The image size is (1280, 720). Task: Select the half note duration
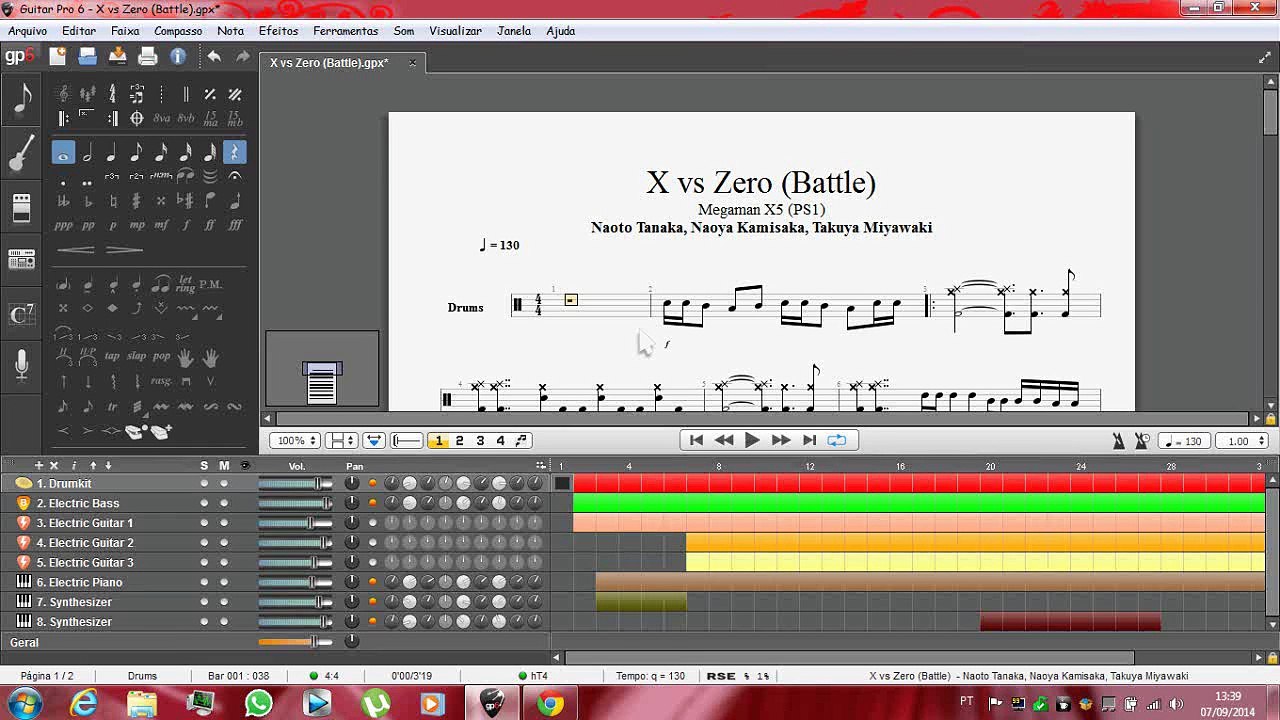[88, 153]
